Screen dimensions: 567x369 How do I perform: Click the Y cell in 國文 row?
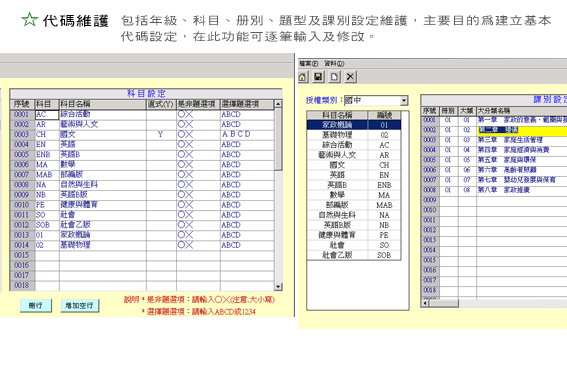pos(161,134)
